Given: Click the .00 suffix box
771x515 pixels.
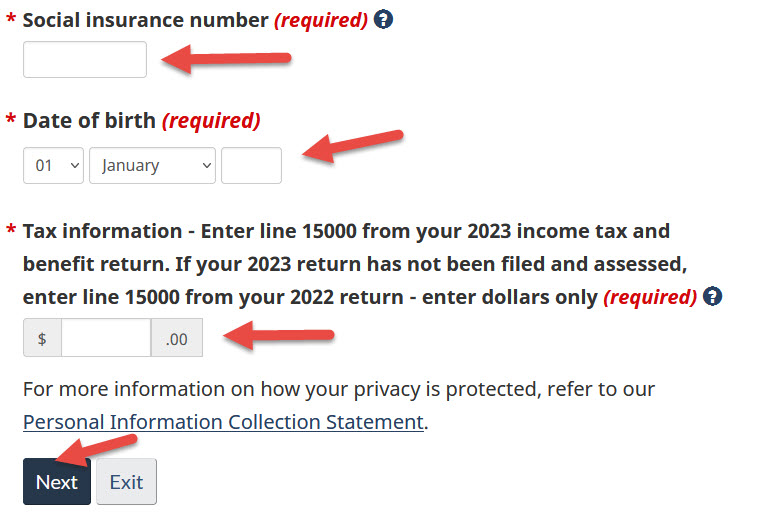Looking at the screenshot, I should 177,339.
